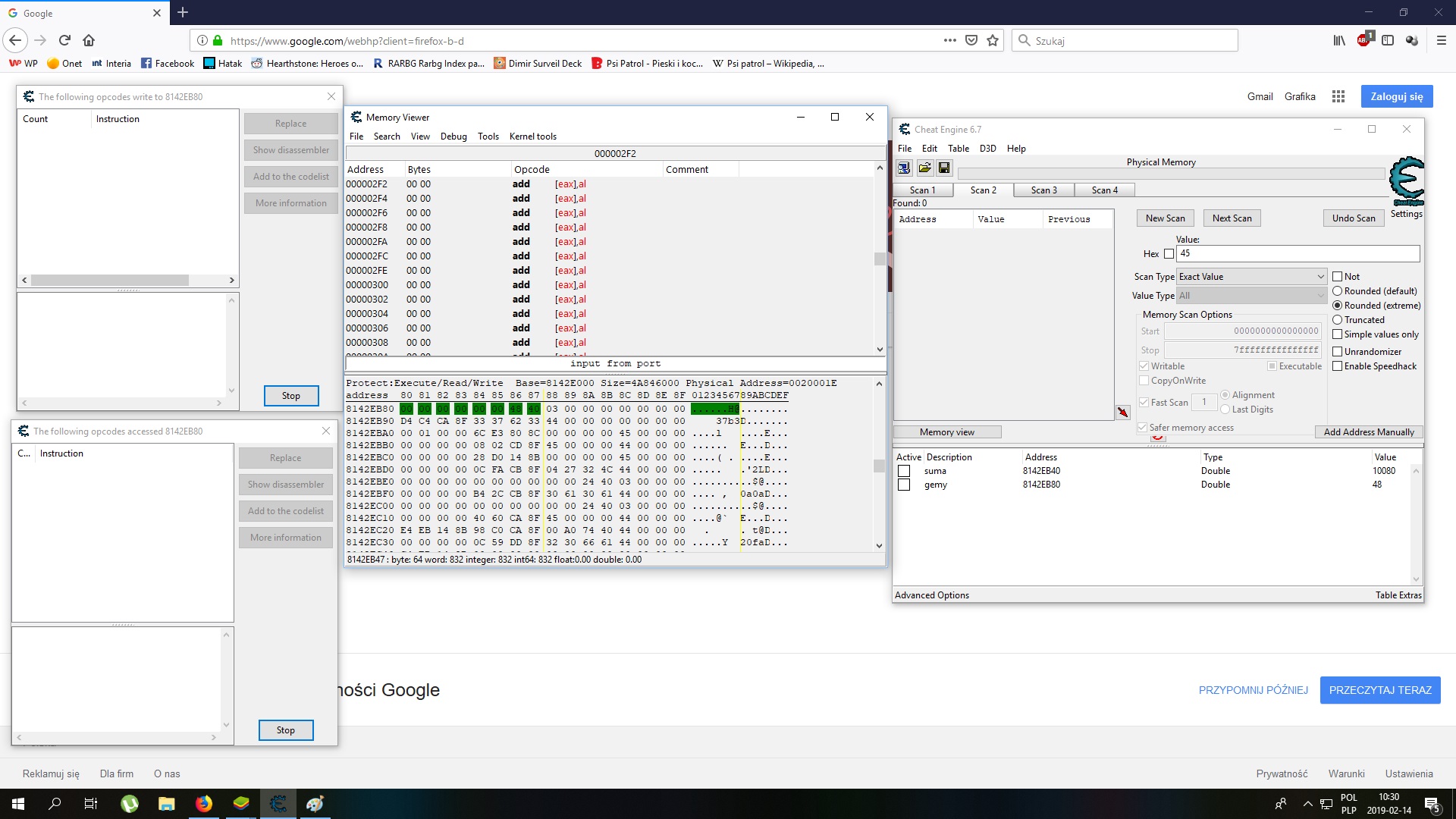Open Google apps grid icon

point(1338,96)
